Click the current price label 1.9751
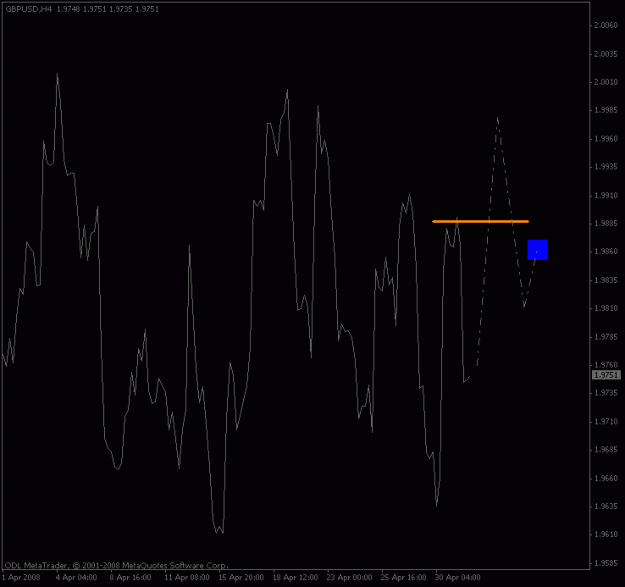 pos(606,375)
